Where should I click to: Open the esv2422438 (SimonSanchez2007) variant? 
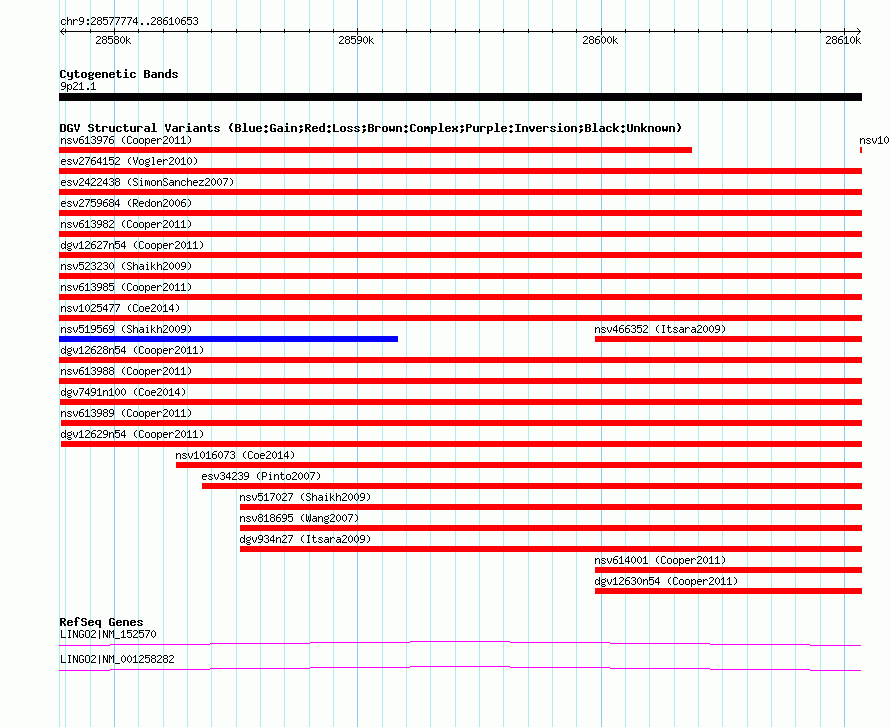pos(147,182)
